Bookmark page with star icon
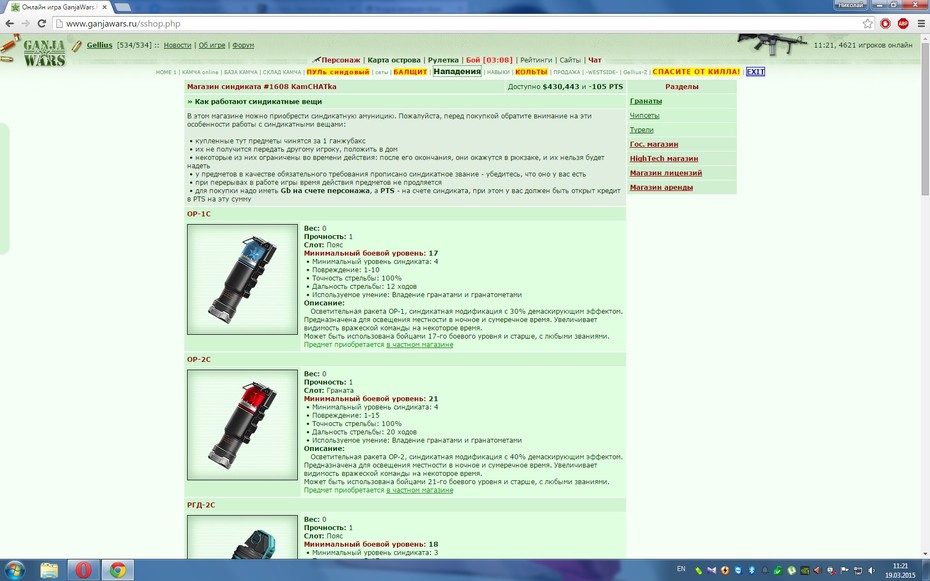This screenshot has width=930, height=581. [868, 24]
